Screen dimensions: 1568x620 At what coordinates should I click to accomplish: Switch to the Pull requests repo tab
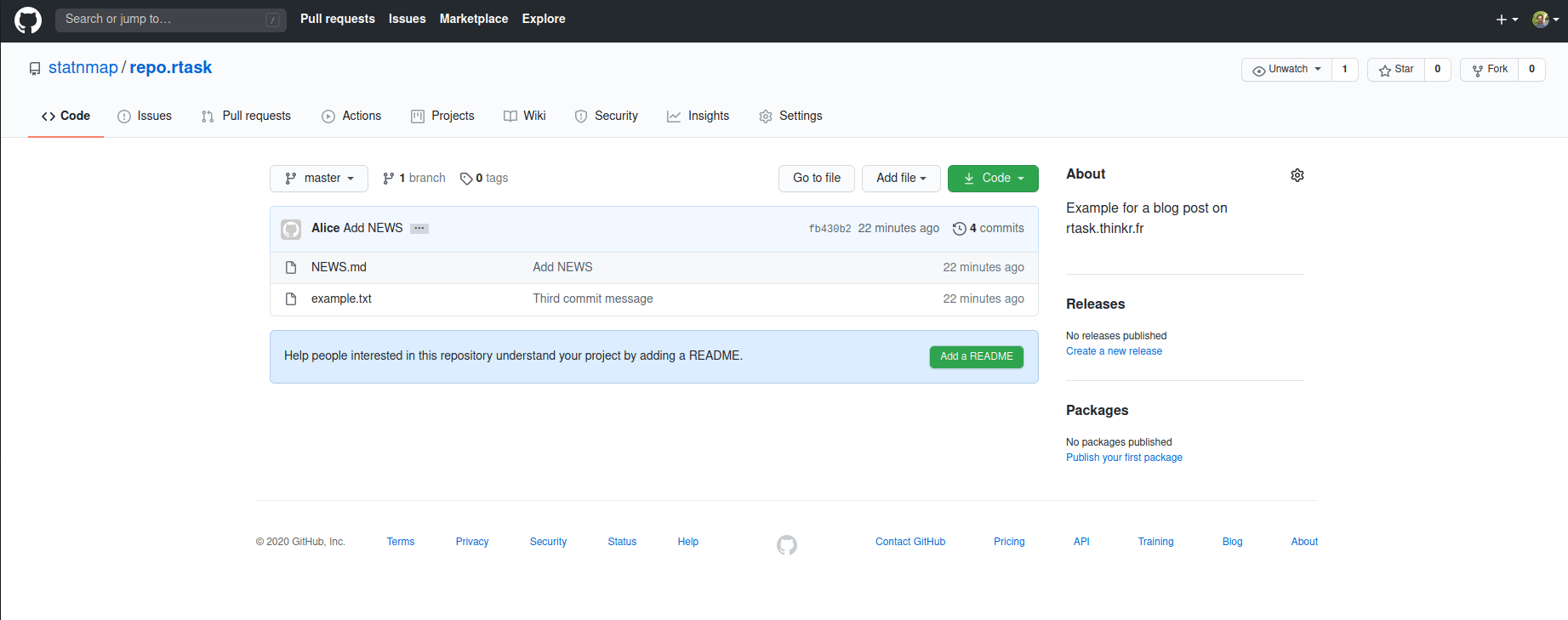(x=246, y=117)
